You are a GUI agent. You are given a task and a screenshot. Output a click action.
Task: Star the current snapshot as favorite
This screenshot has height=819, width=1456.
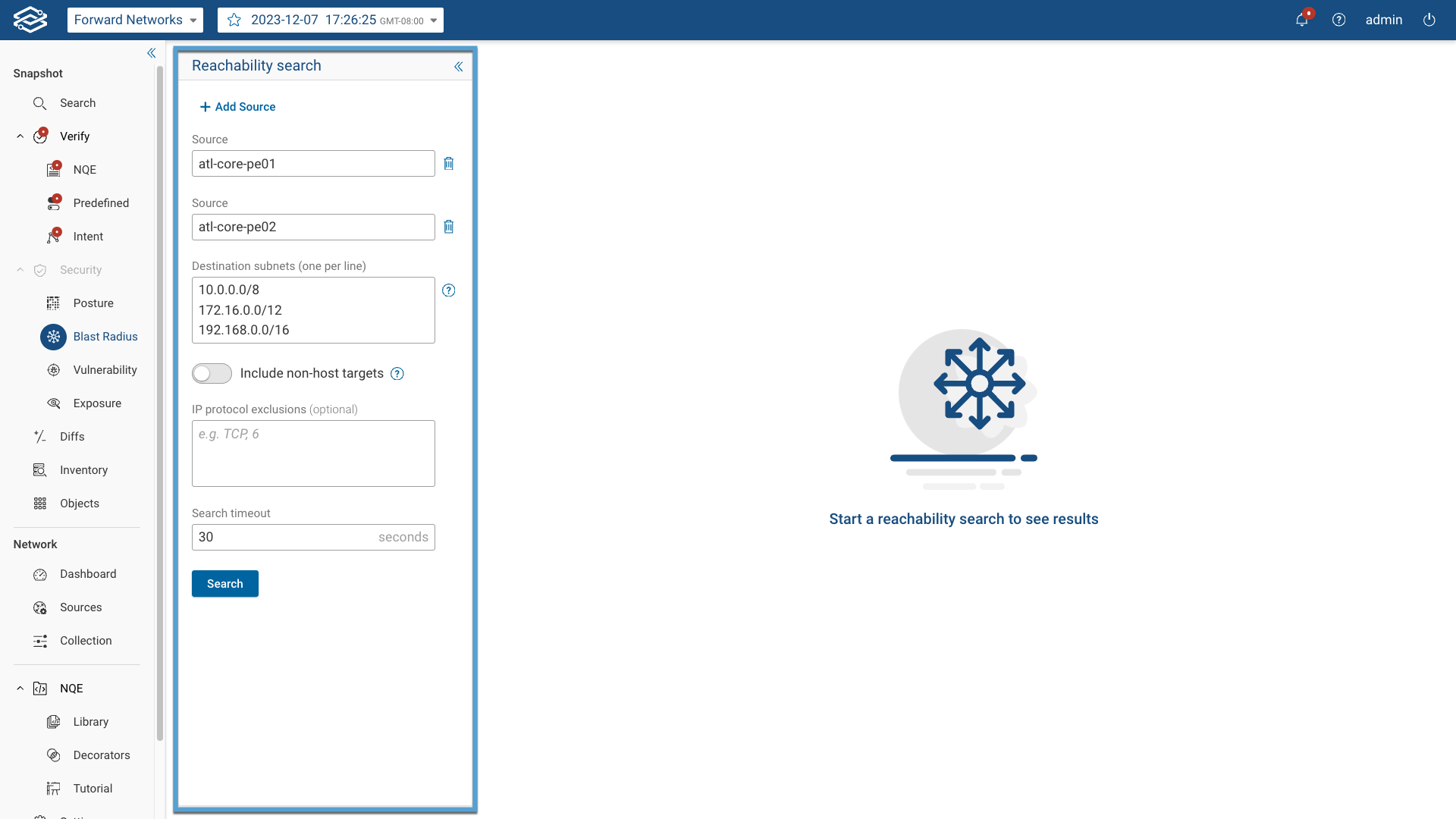(x=234, y=20)
